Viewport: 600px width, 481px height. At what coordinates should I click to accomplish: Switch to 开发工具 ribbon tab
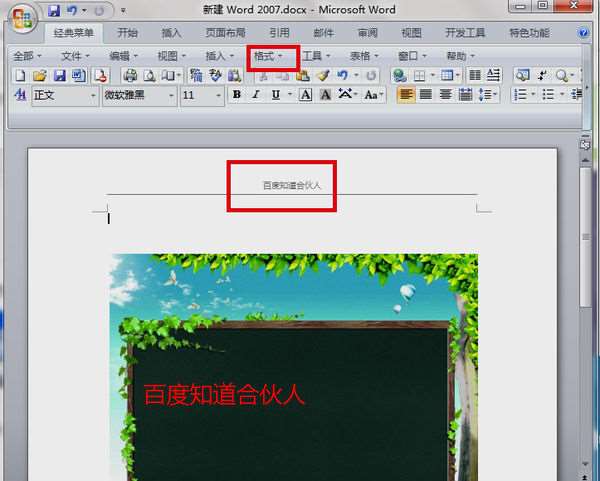click(x=465, y=33)
